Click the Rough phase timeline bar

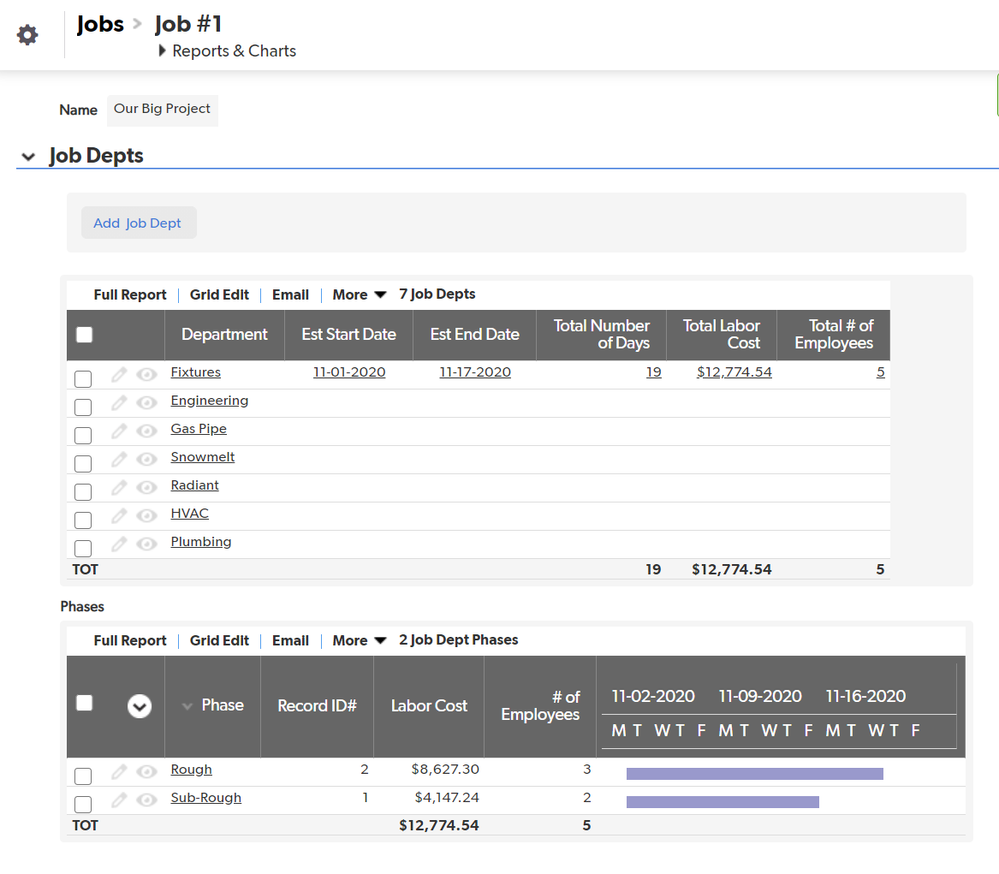(x=755, y=774)
